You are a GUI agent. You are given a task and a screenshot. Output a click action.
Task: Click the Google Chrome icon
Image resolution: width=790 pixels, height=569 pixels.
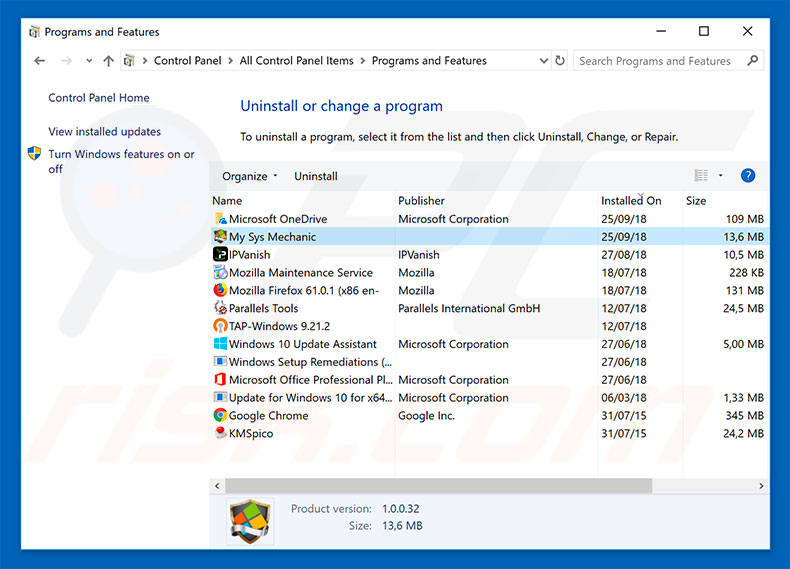[x=220, y=415]
